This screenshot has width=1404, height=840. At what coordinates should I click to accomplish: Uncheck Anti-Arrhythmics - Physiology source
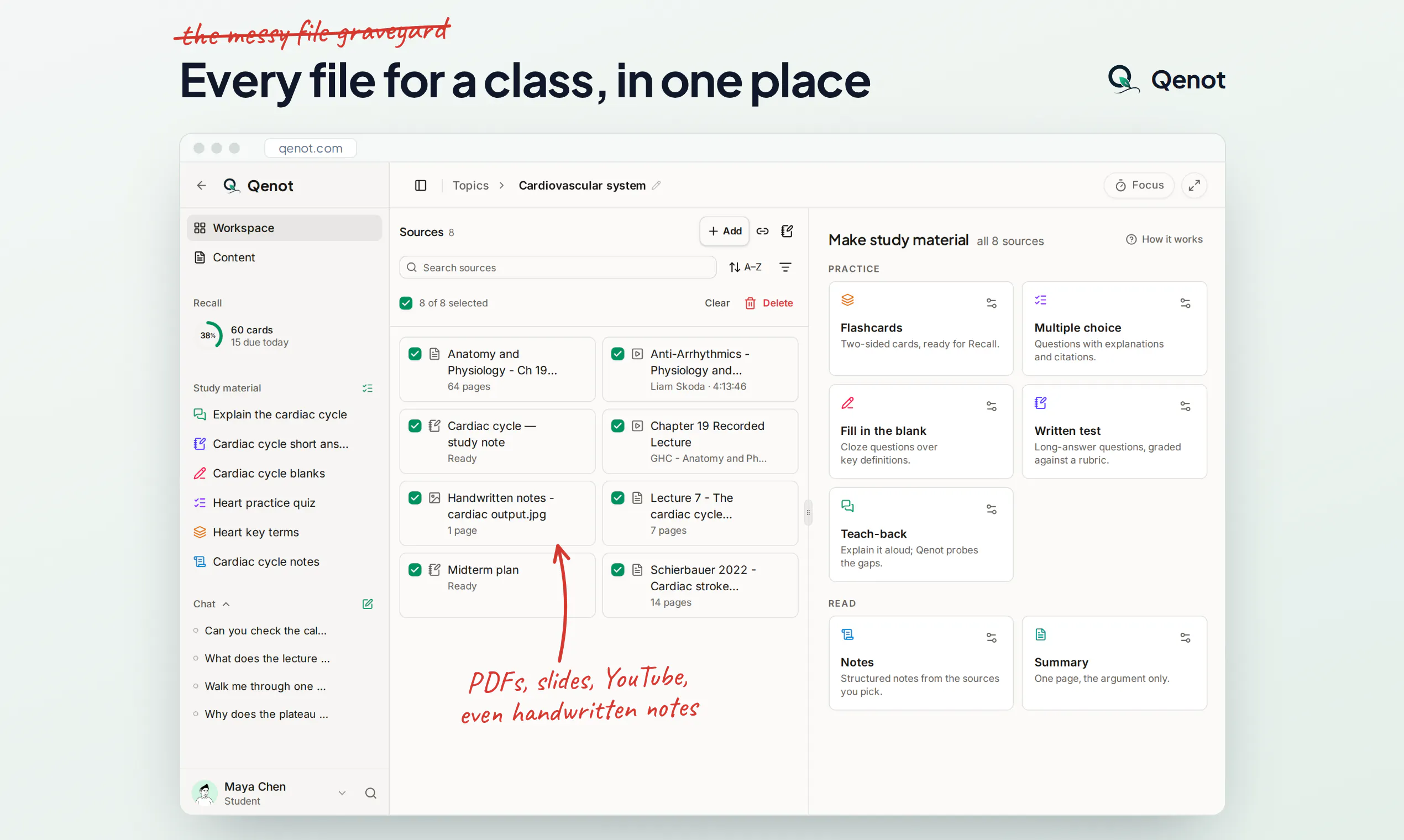click(617, 354)
